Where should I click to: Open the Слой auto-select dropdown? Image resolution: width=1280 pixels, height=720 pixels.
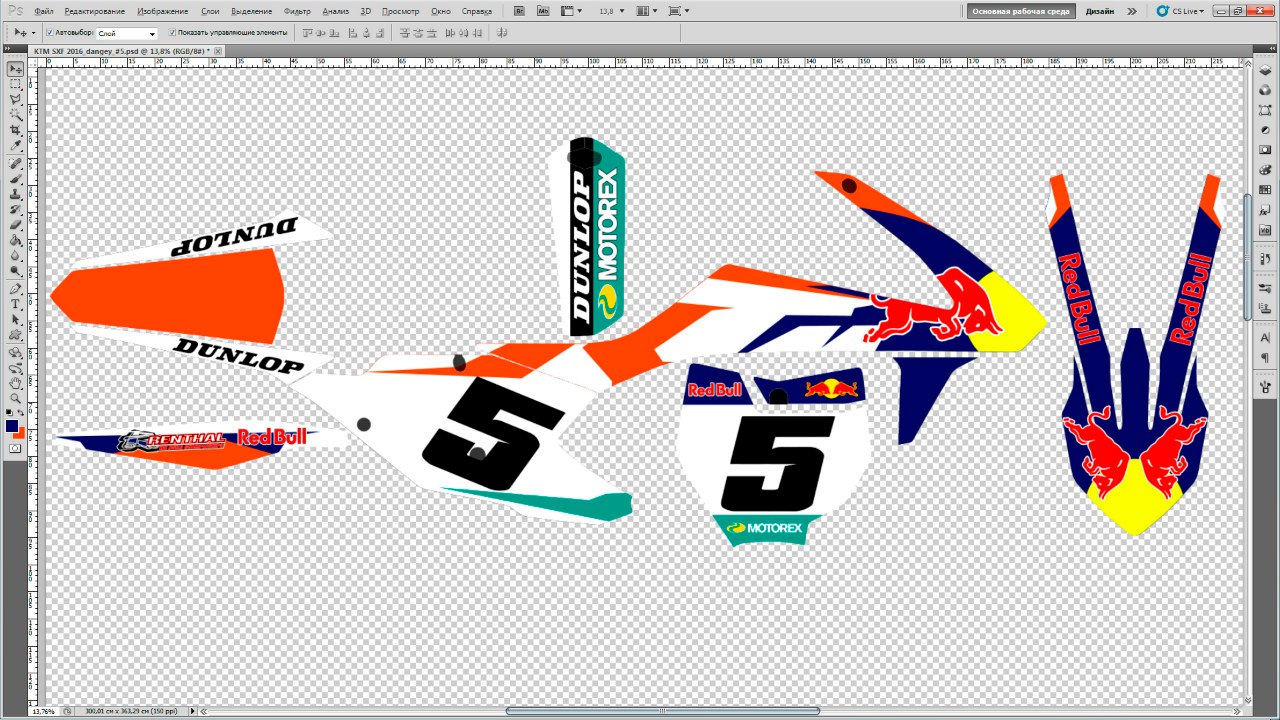point(126,33)
